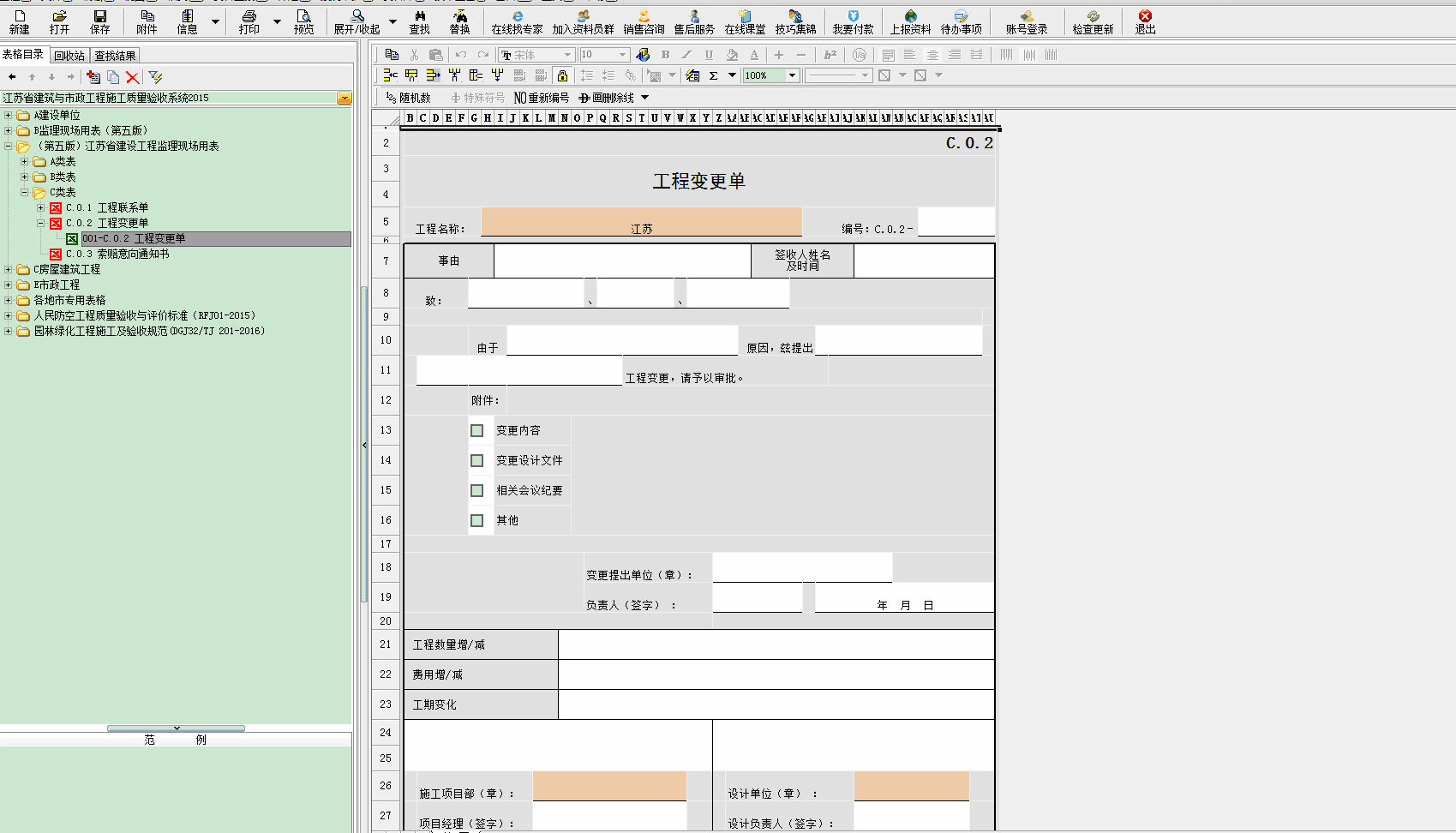Click the red delete X in tree toolbar
The width and height of the screenshot is (1456, 833).
pyautogui.click(x=132, y=77)
